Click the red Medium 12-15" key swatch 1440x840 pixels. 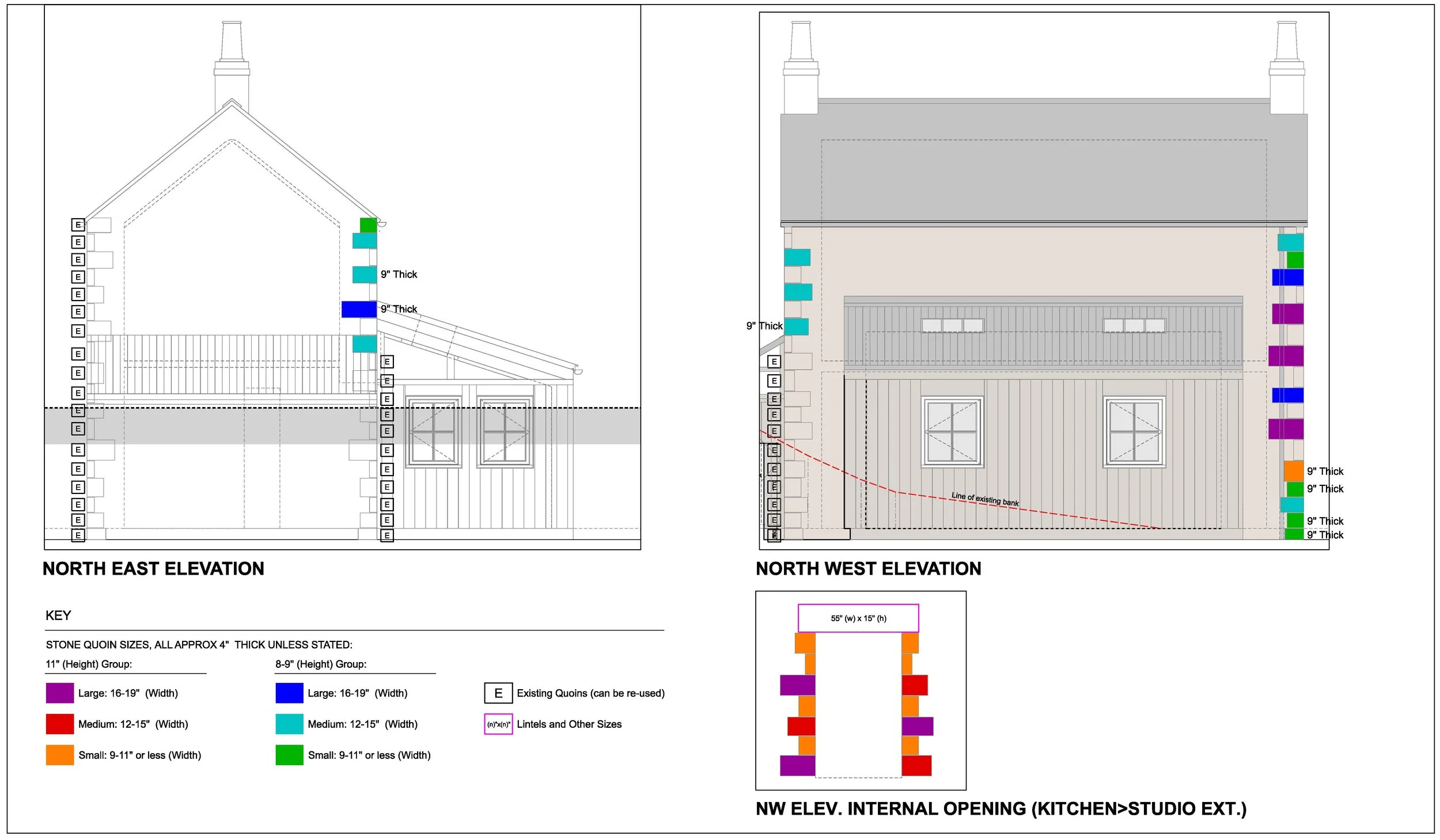60,724
